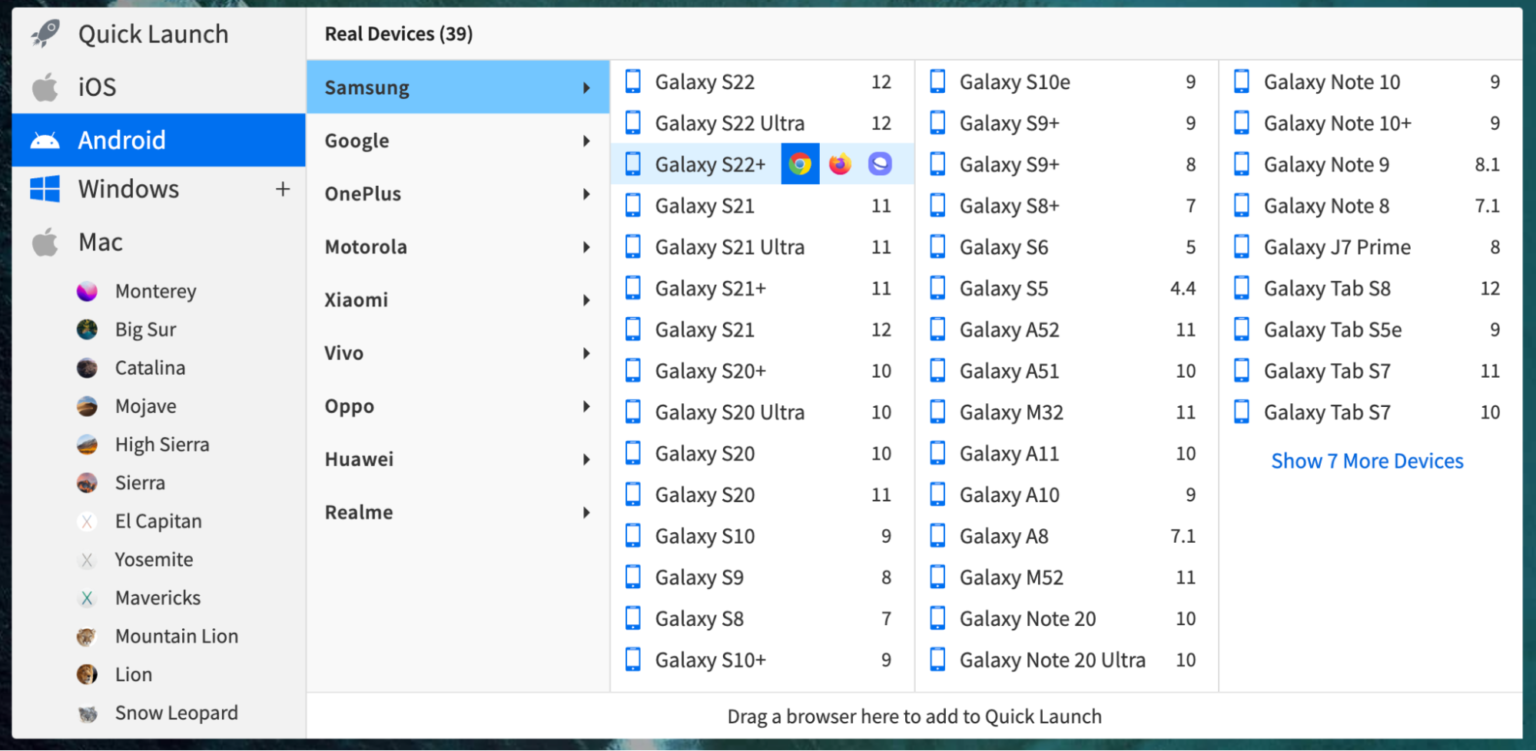
Task: Click the plus button next to Windows
Action: (283, 188)
